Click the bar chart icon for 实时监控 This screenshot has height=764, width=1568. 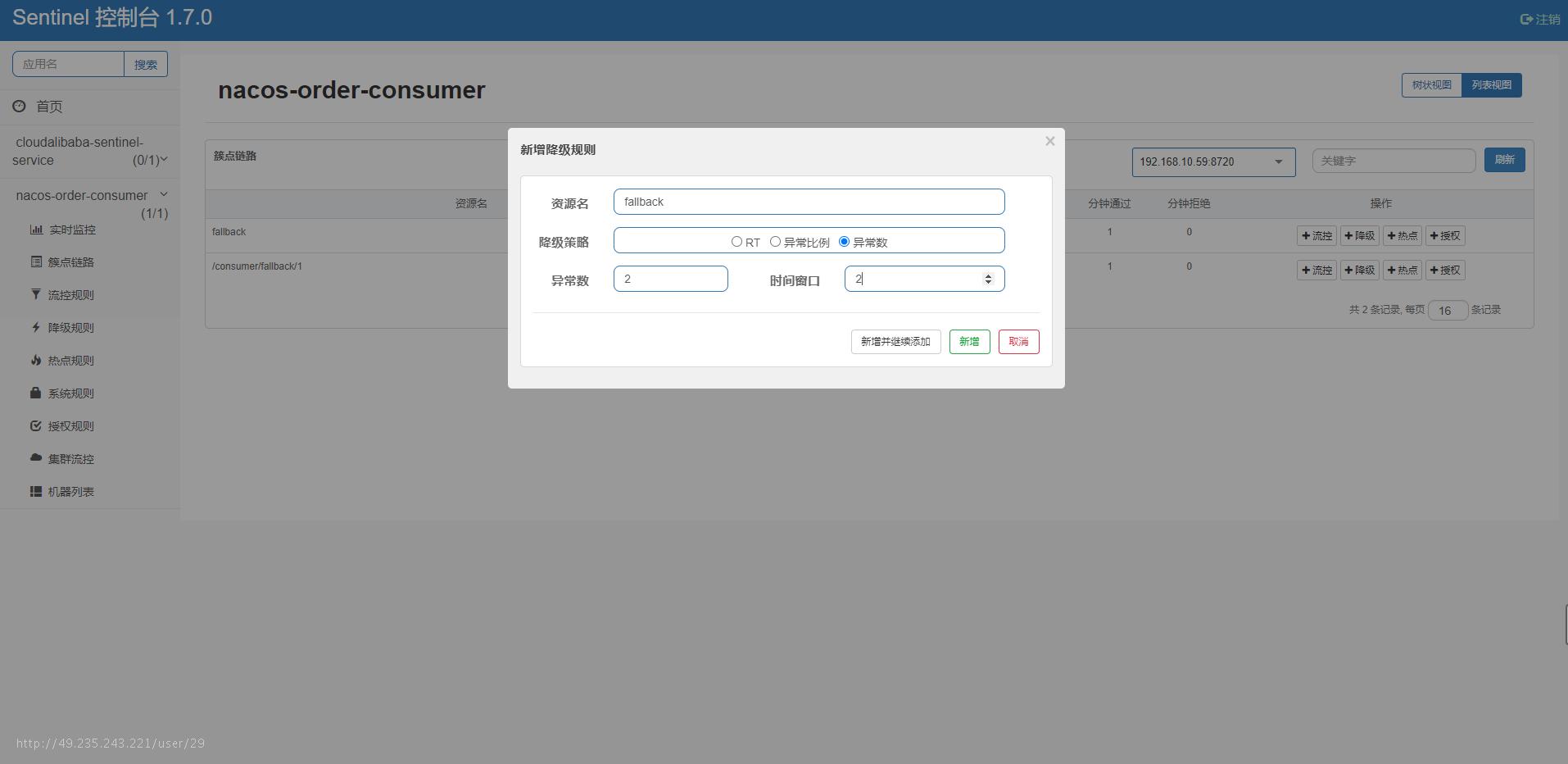pyautogui.click(x=36, y=230)
